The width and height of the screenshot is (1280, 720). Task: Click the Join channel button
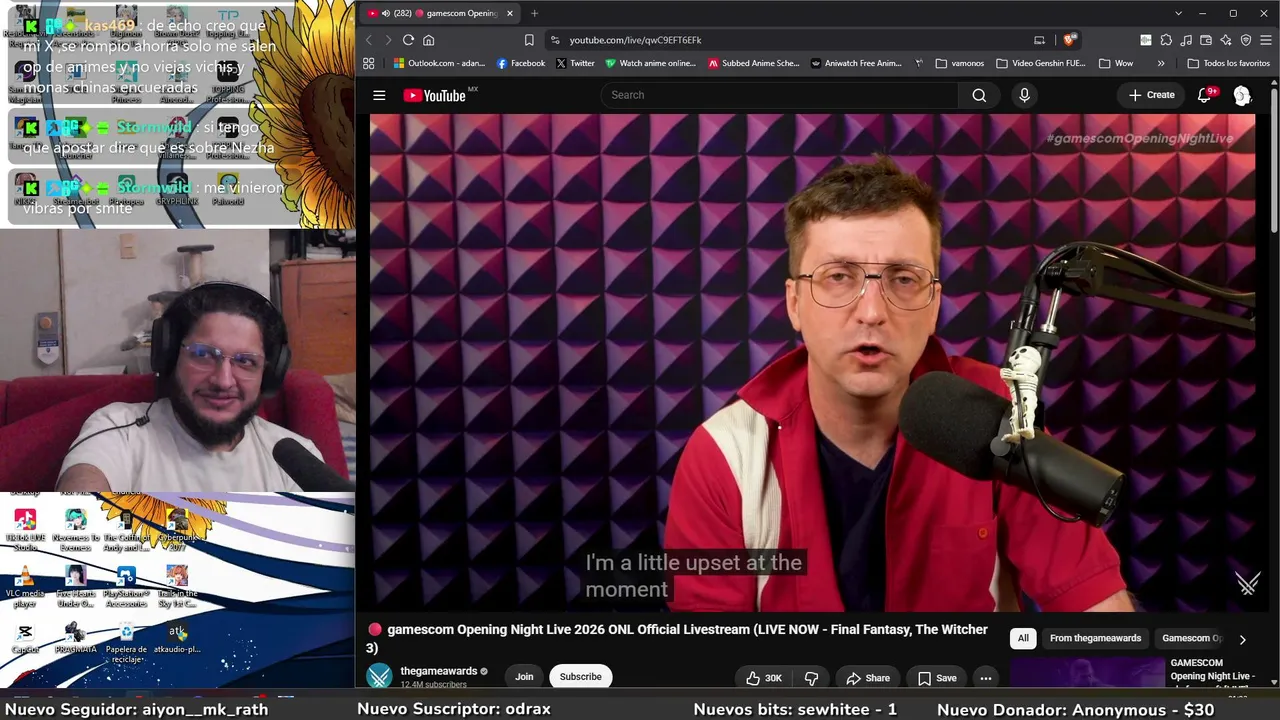pyautogui.click(x=524, y=677)
